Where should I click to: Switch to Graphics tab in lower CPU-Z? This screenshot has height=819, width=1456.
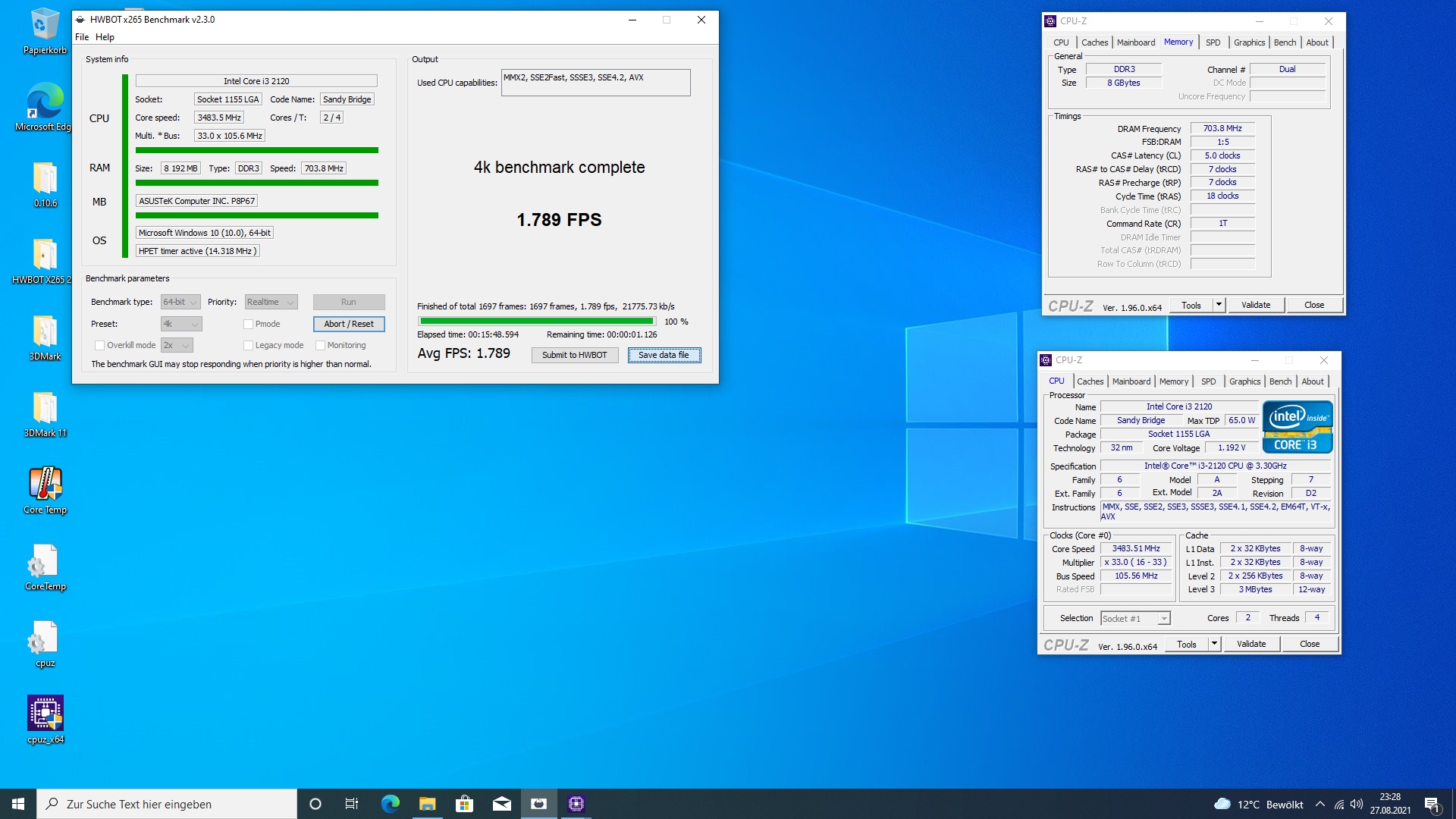1244,381
